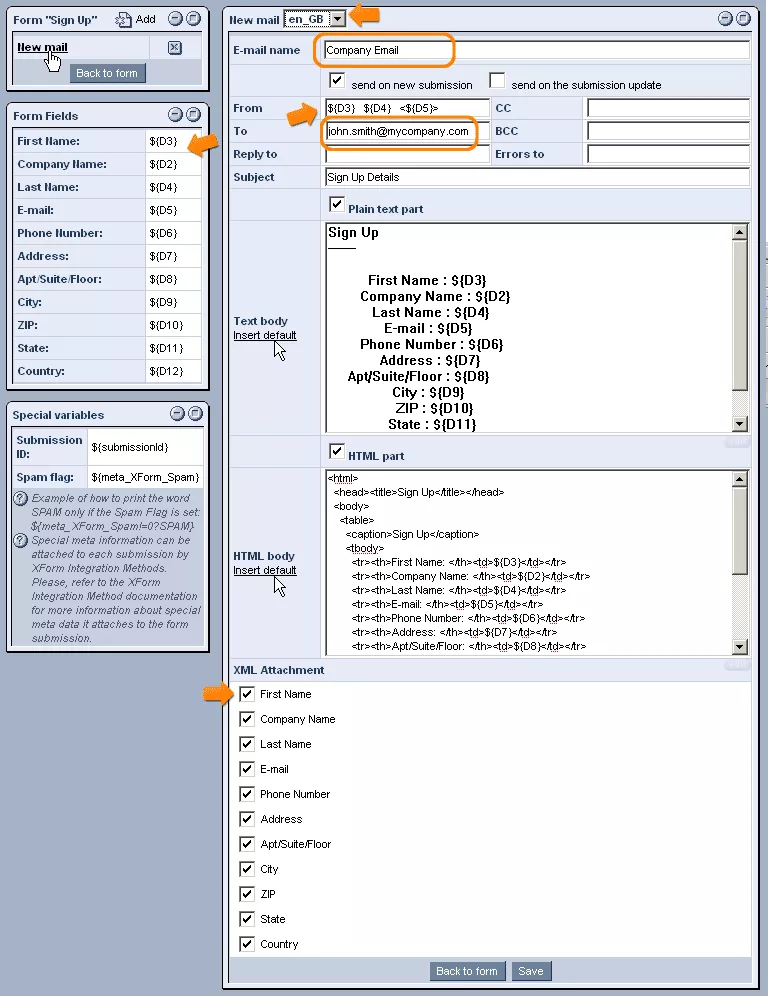Uncheck State in XML Attachment
This screenshot has width=768, height=996.
247,919
